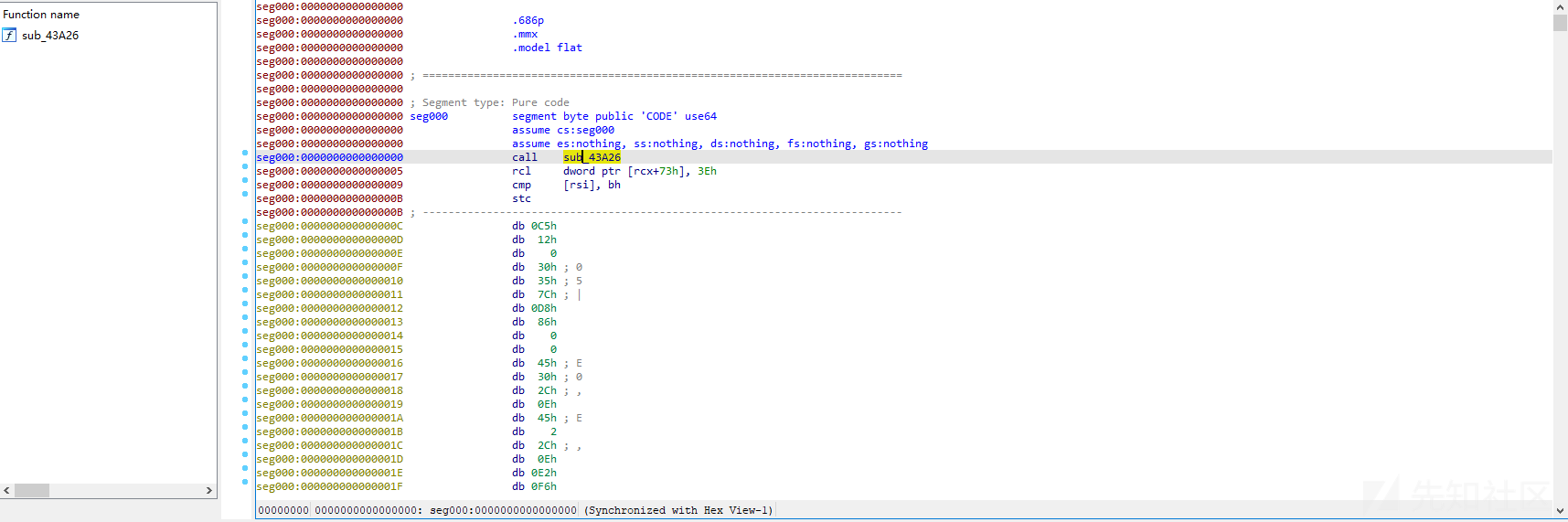Screen dimensions: 1568x522
Task: Click the 'db 0F6h' data line
Action: tap(534, 486)
